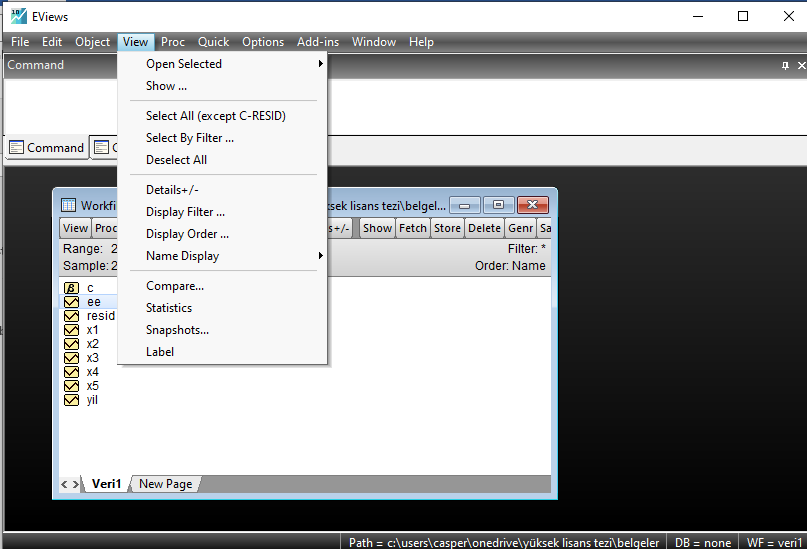The image size is (807, 549).
Task: Open the Add-ins menu
Action: [318, 42]
